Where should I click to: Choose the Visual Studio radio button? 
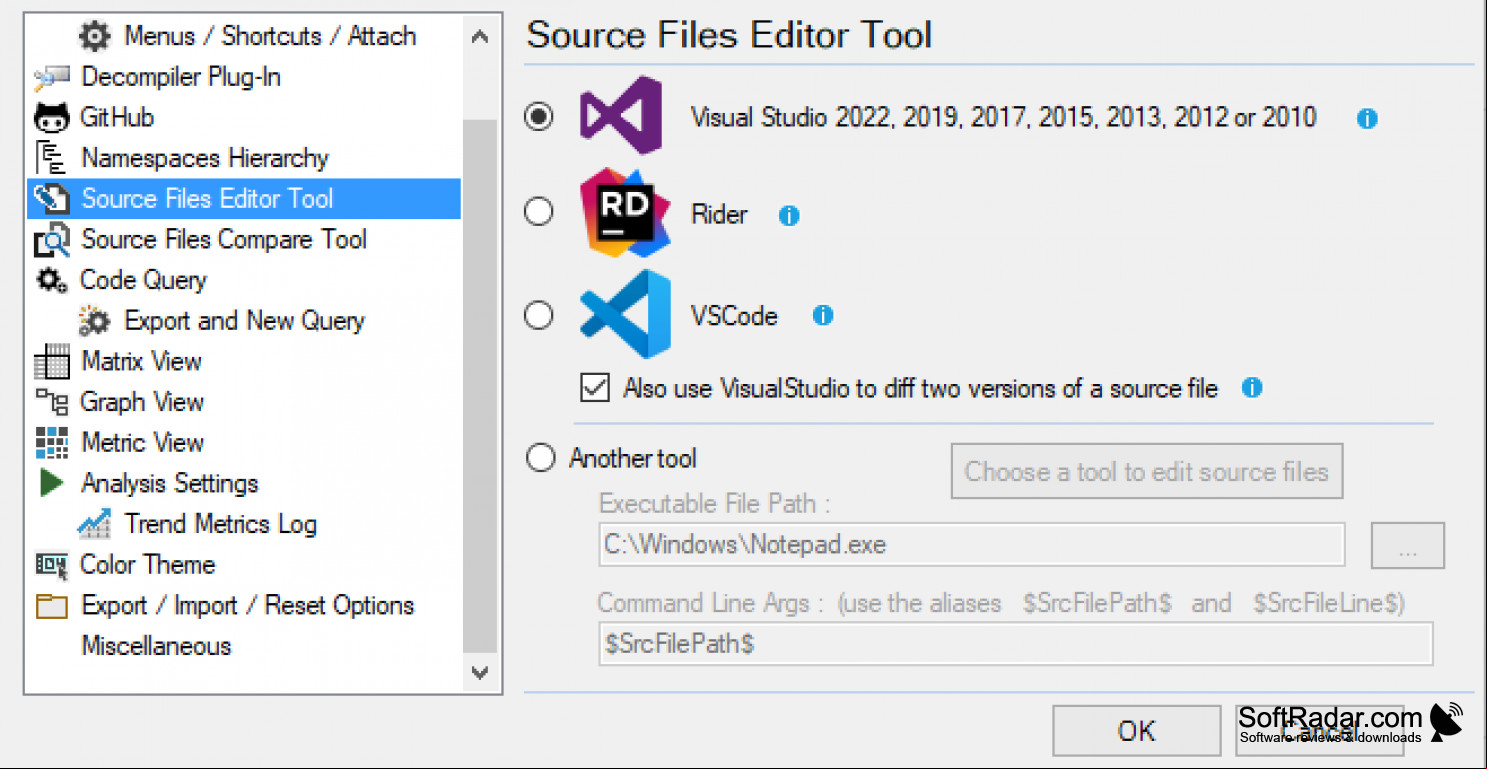539,117
